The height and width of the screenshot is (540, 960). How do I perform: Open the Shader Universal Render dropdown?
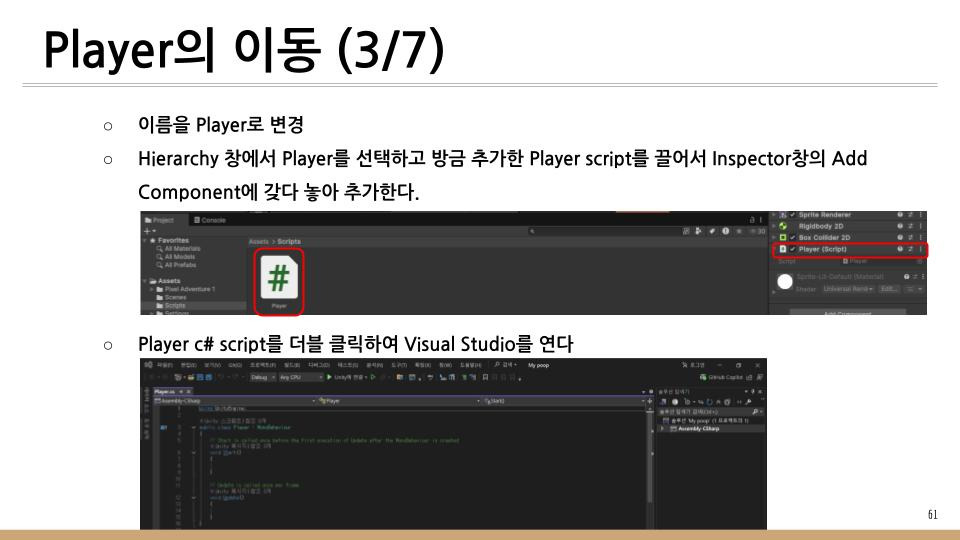[x=847, y=289]
